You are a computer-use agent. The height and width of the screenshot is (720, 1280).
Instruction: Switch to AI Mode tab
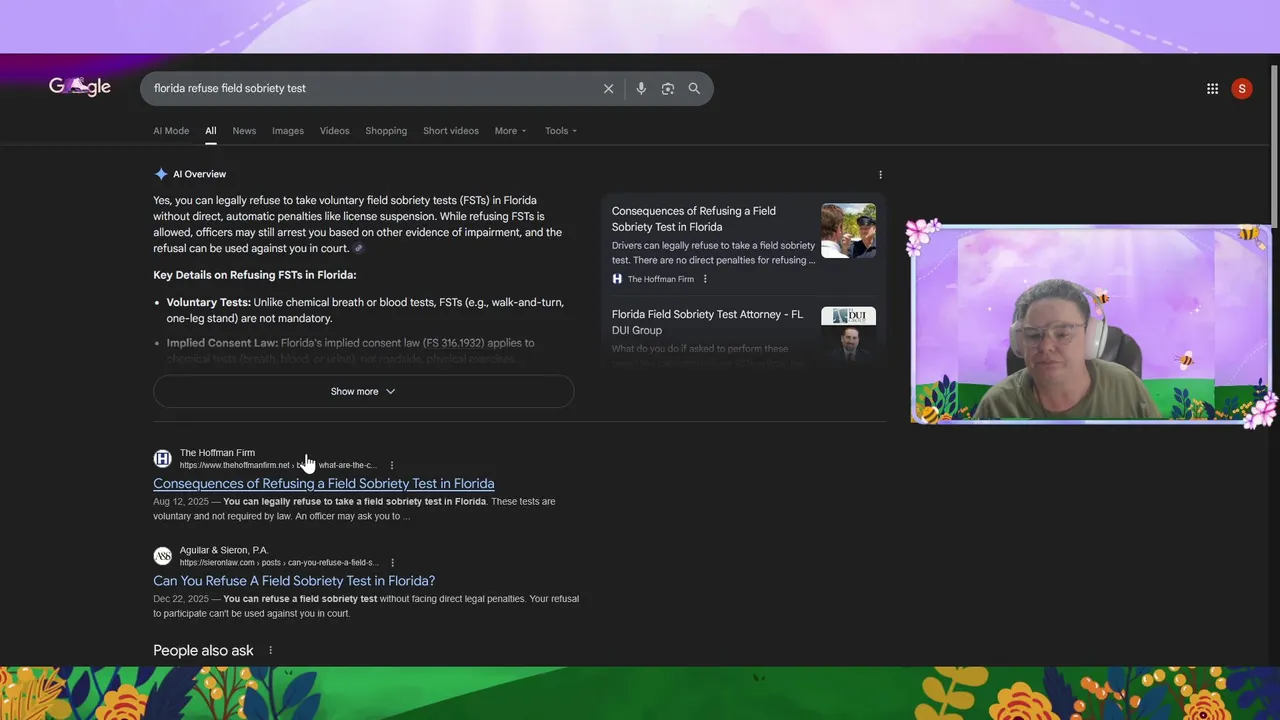coord(171,131)
